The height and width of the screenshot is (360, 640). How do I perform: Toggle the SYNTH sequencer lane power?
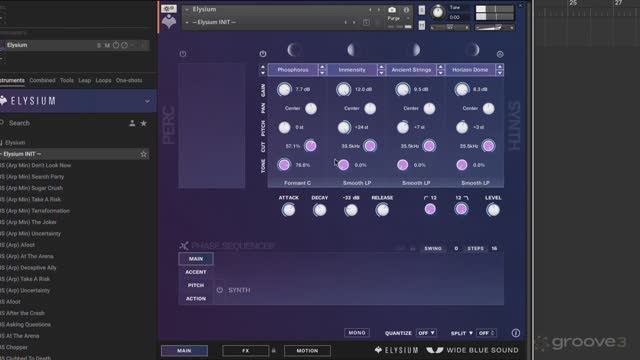pyautogui.click(x=220, y=290)
